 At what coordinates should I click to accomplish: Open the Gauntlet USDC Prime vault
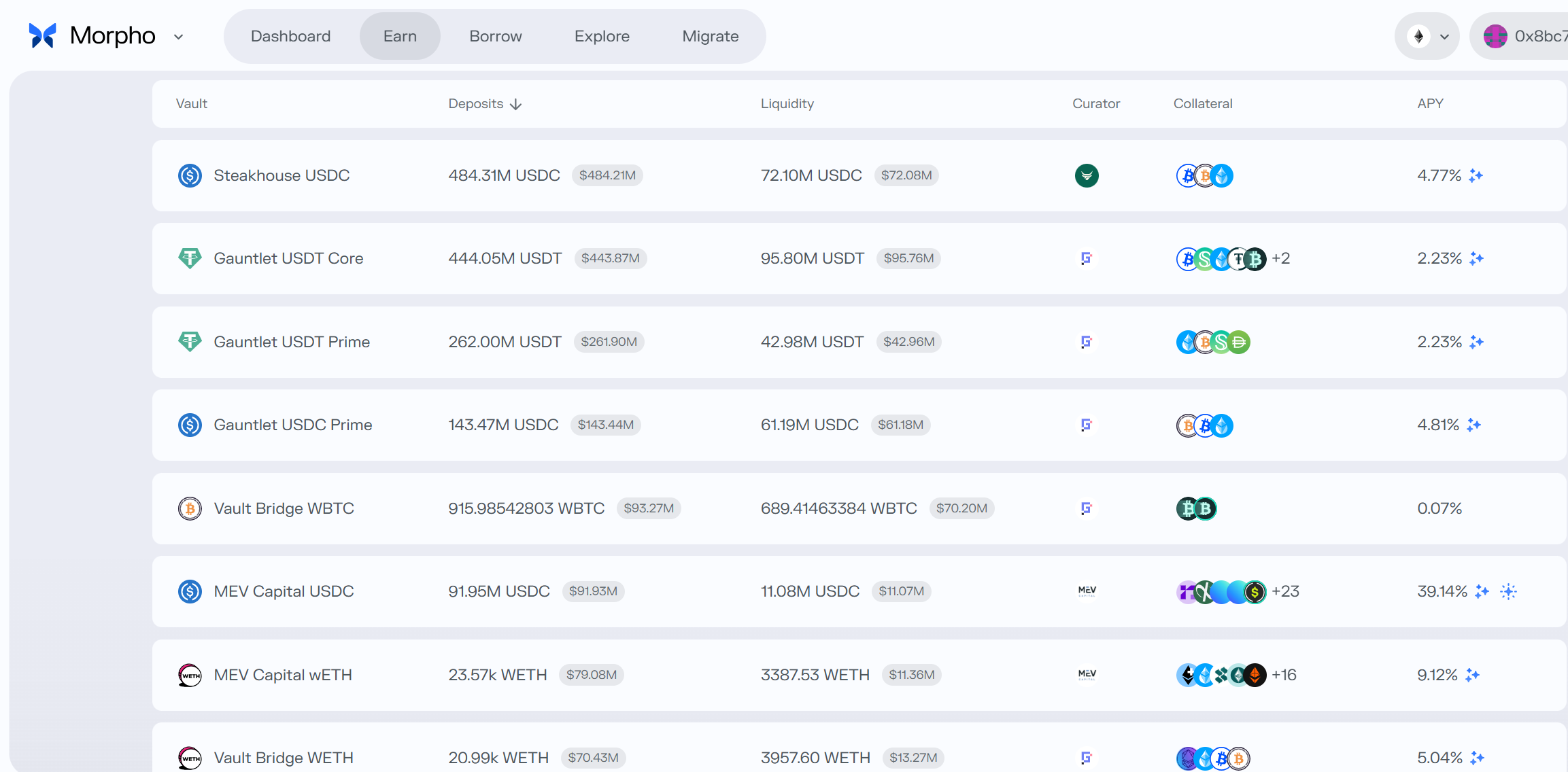292,425
